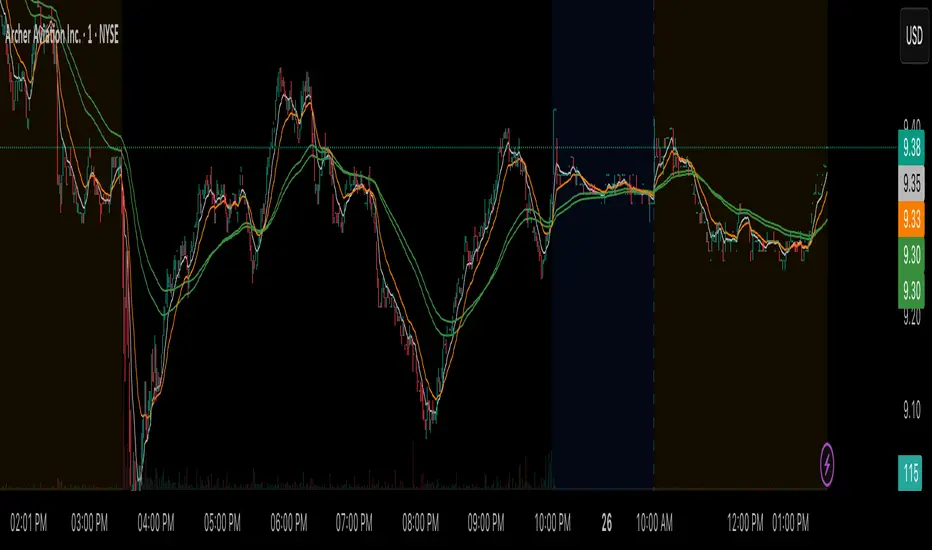Select the teal 9.38 price label
Viewport: 932px width, 550px height.
[x=911, y=147]
